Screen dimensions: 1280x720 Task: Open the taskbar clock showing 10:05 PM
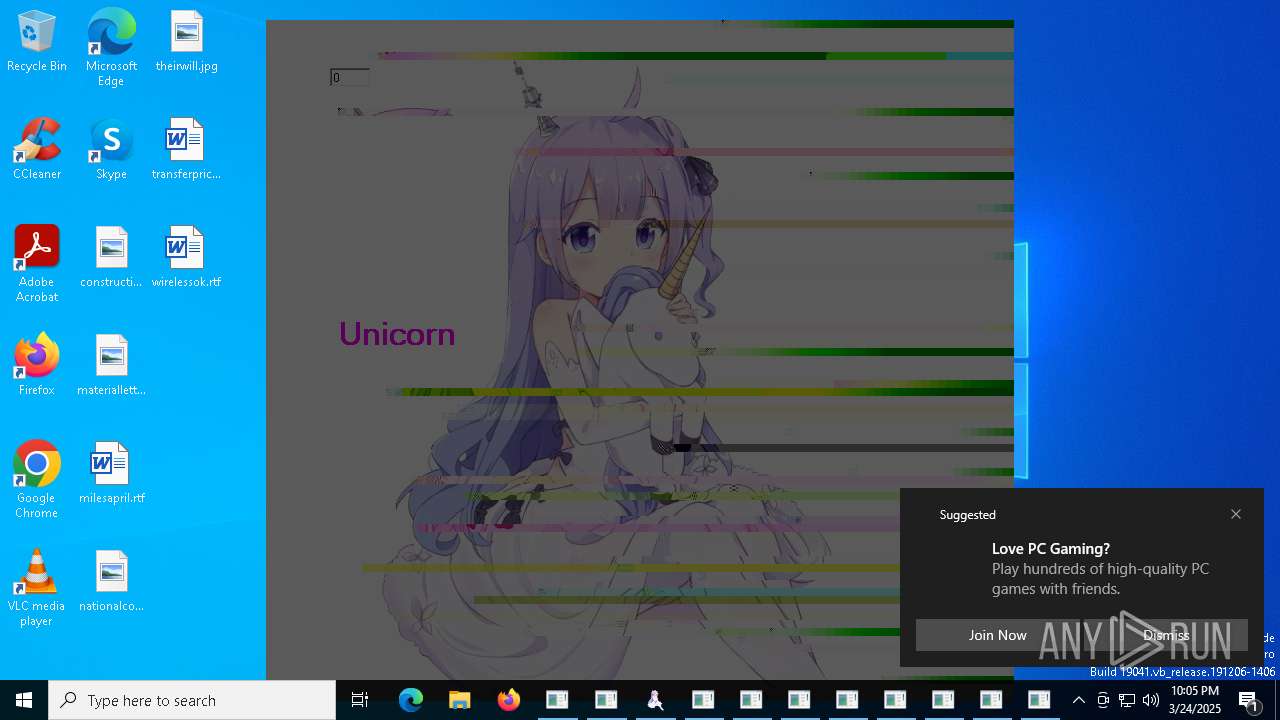coord(1194,700)
